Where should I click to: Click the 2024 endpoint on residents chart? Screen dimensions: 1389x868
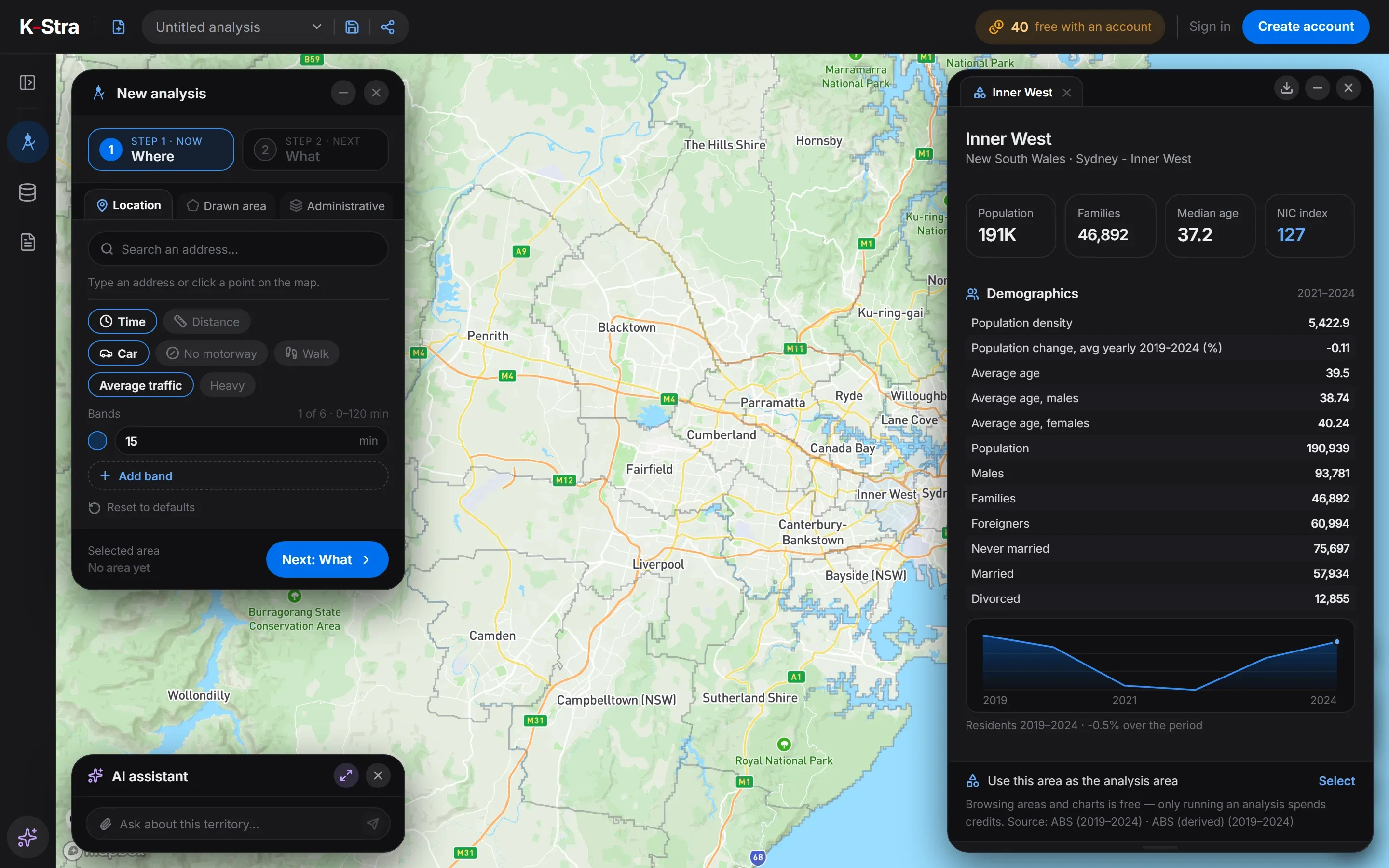click(1337, 642)
